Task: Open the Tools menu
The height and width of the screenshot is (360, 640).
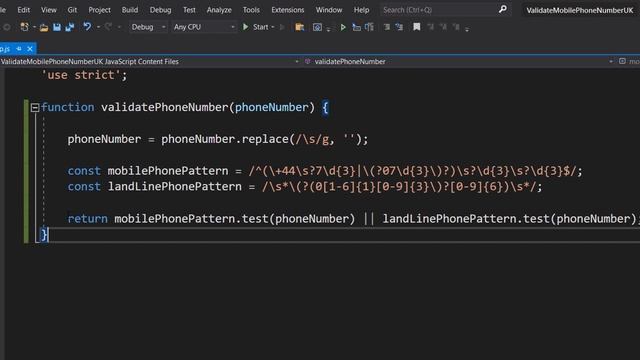Action: [x=251, y=10]
